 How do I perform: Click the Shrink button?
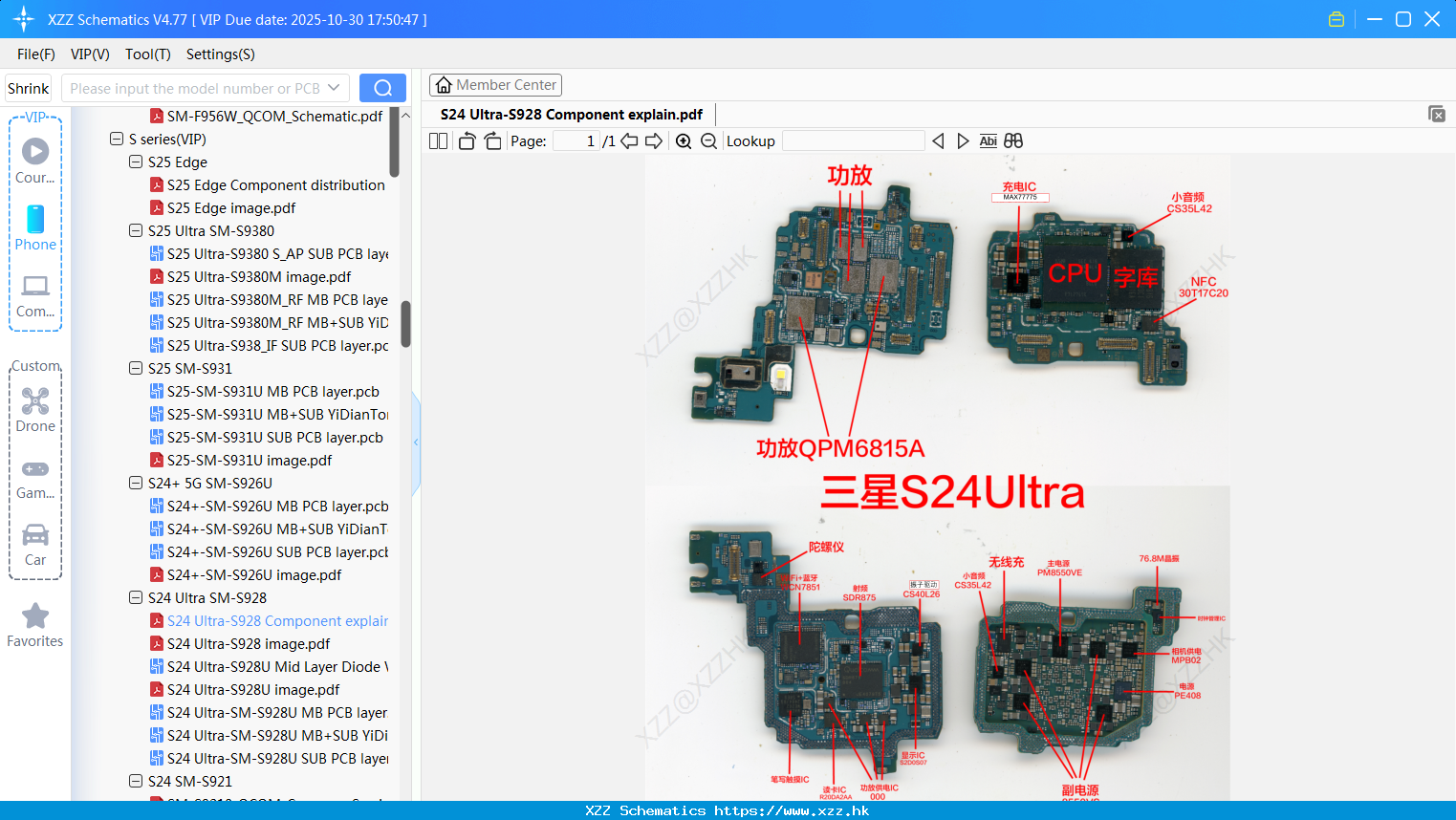29,88
